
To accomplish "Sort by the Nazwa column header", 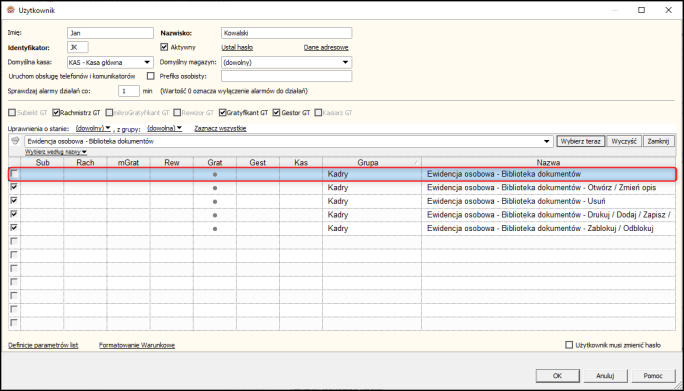I will [548, 162].
